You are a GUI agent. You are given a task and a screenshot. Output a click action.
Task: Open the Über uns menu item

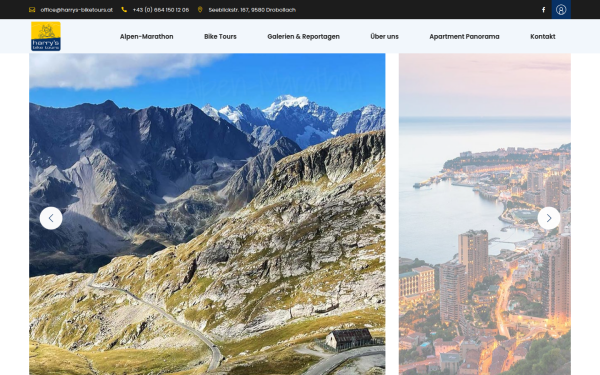click(x=385, y=36)
